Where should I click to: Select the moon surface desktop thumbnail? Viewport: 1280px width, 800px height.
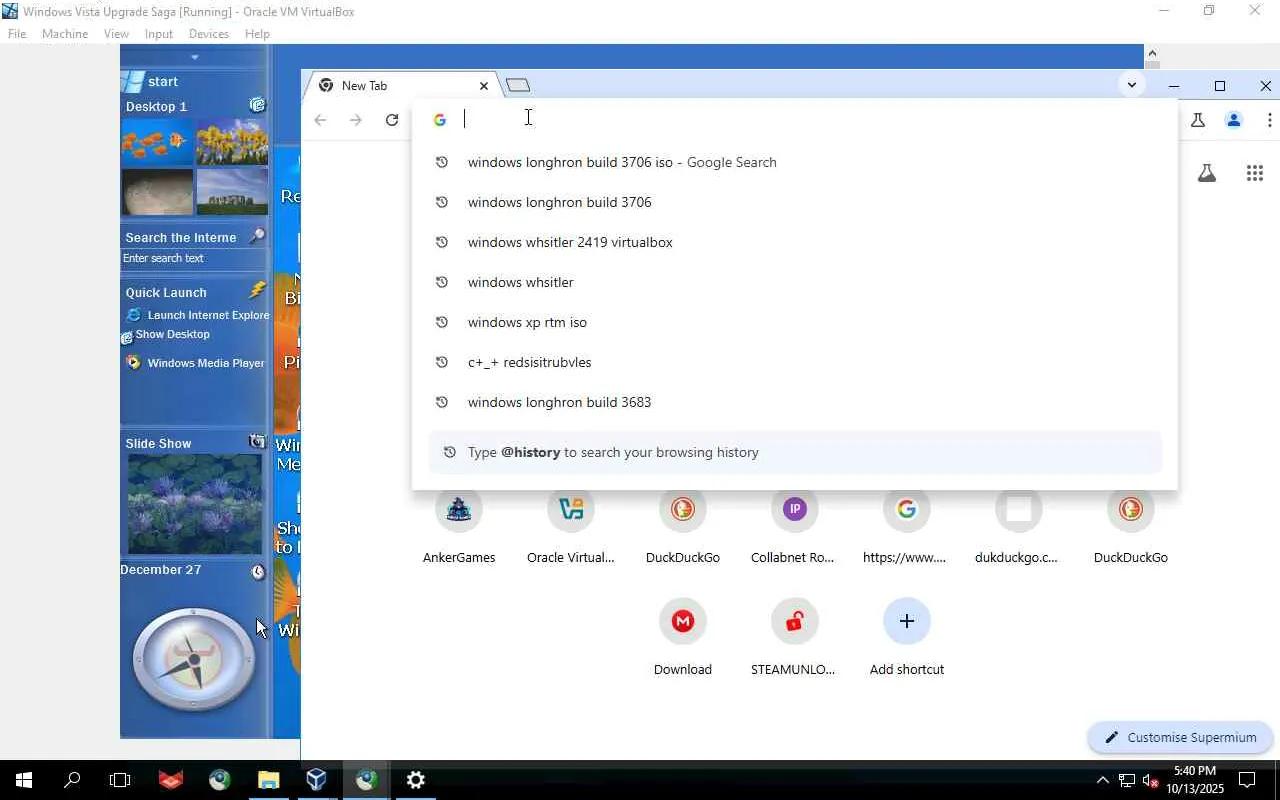pyautogui.click(x=157, y=192)
